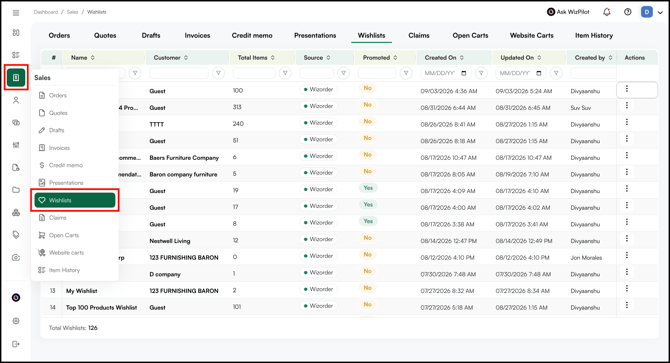This screenshot has width=670, height=363.
Task: Open the hamburger menu icon
Action: pyautogui.click(x=16, y=13)
